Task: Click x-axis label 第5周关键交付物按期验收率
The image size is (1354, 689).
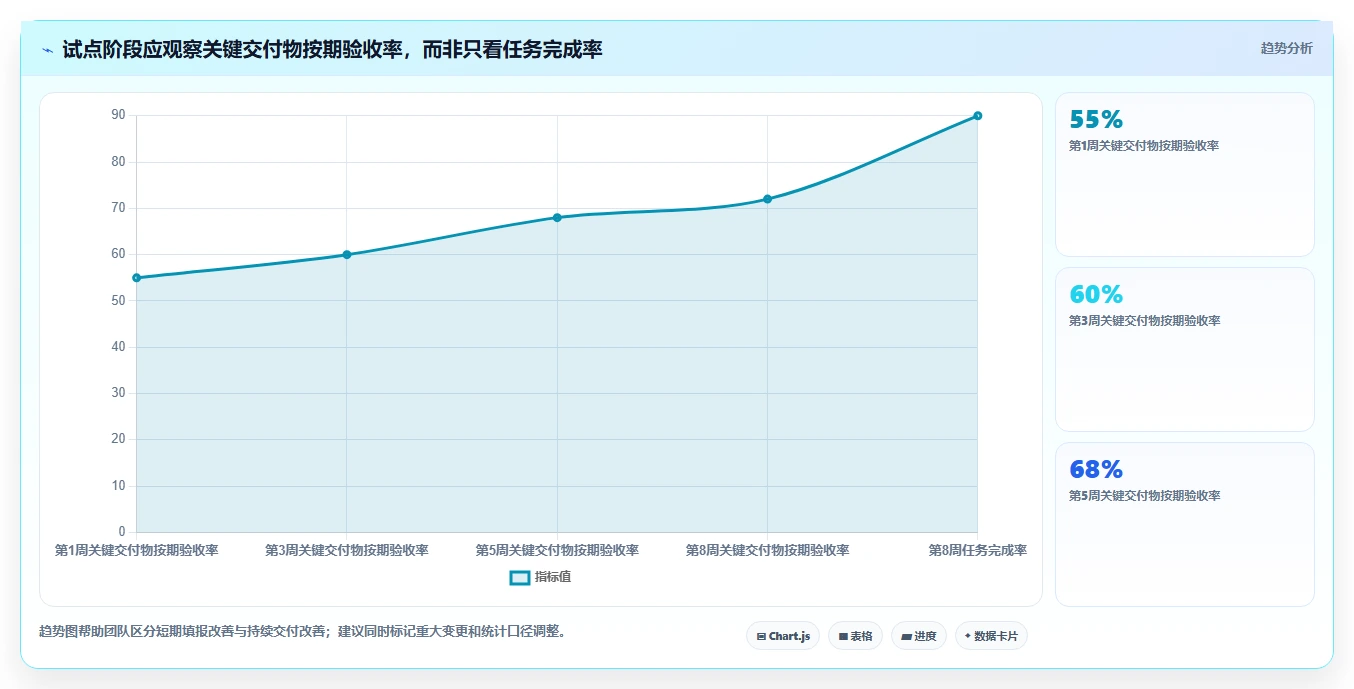Action: (x=557, y=550)
